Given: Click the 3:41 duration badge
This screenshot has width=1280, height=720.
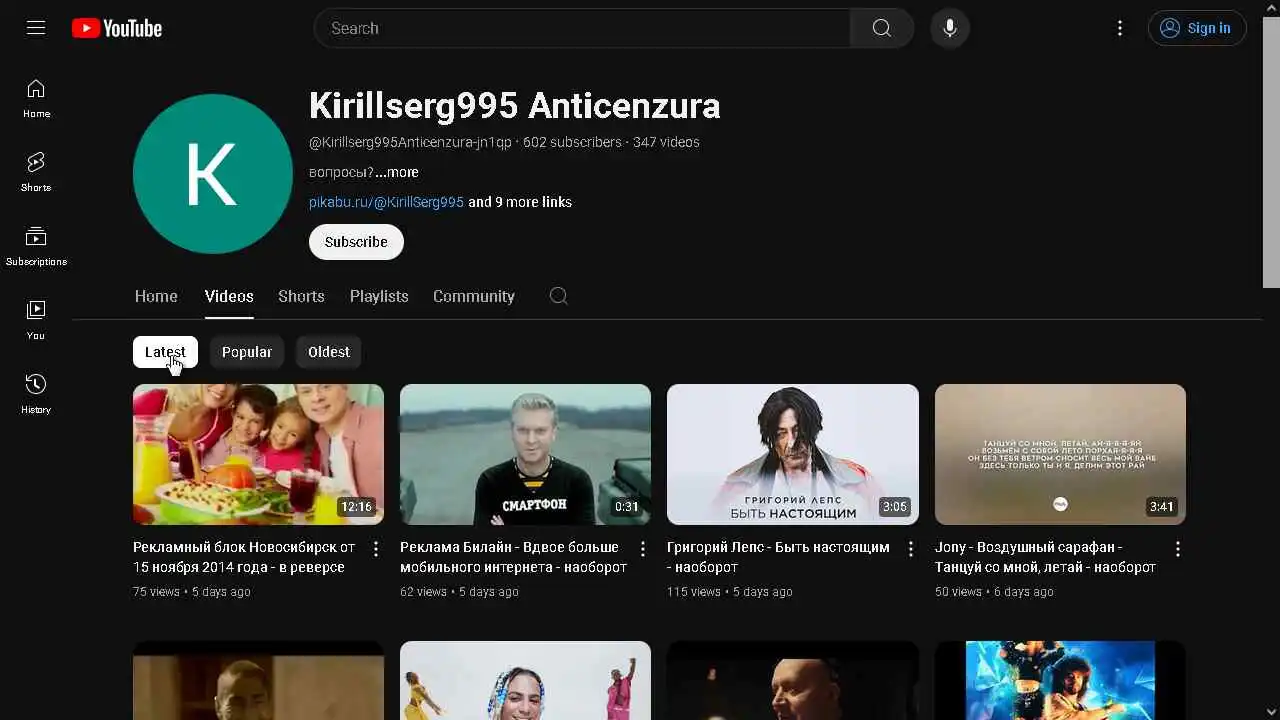Looking at the screenshot, I should point(1161,507).
